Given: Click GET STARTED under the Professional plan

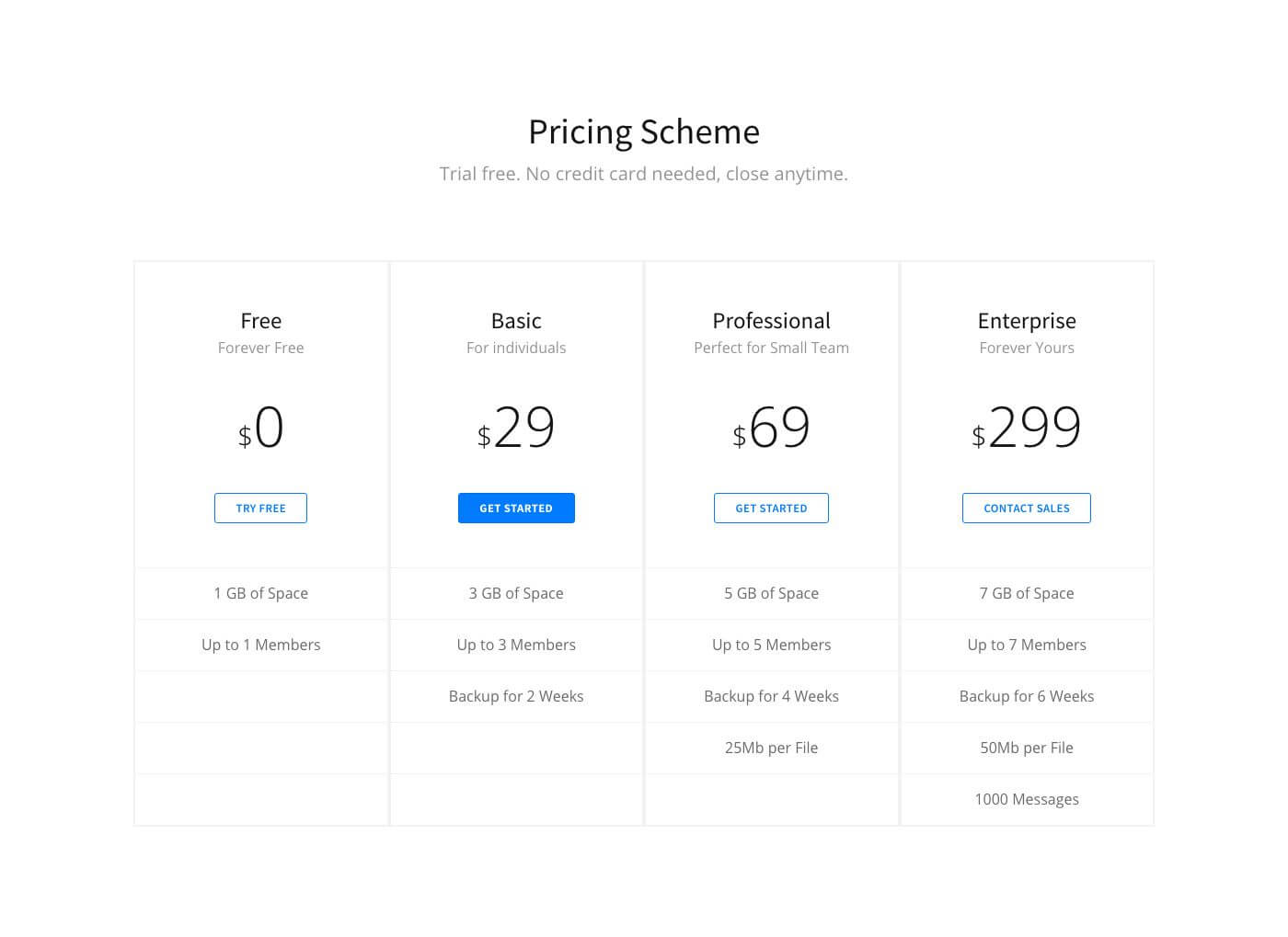Looking at the screenshot, I should click(x=771, y=508).
